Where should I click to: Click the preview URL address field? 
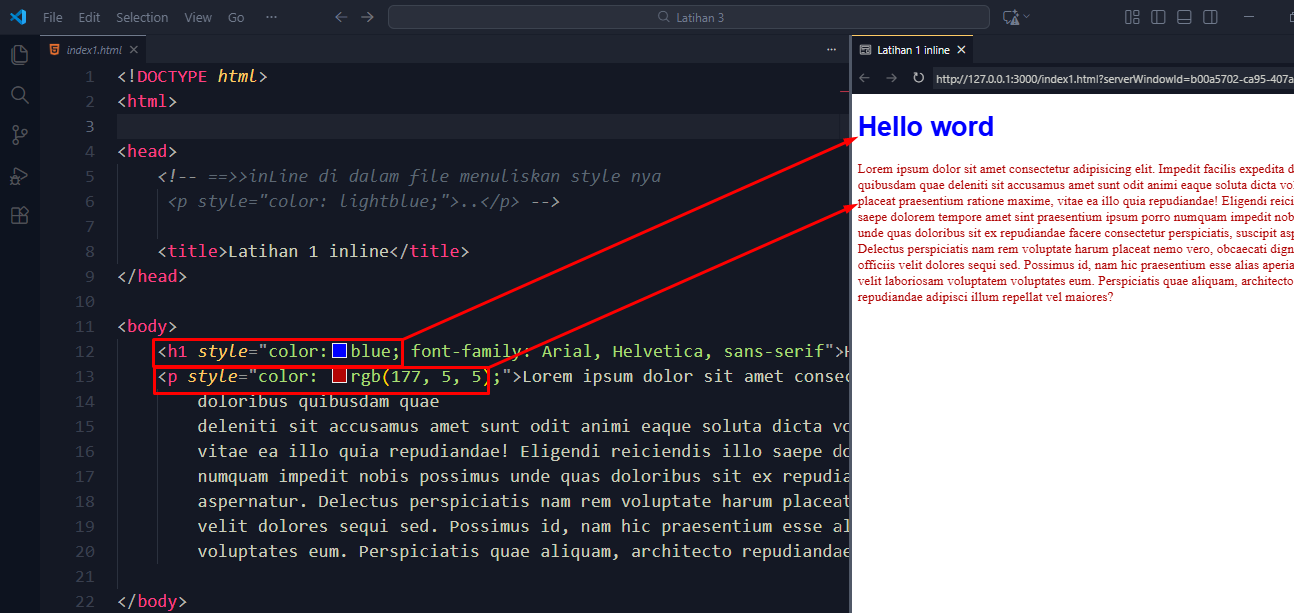1110,78
